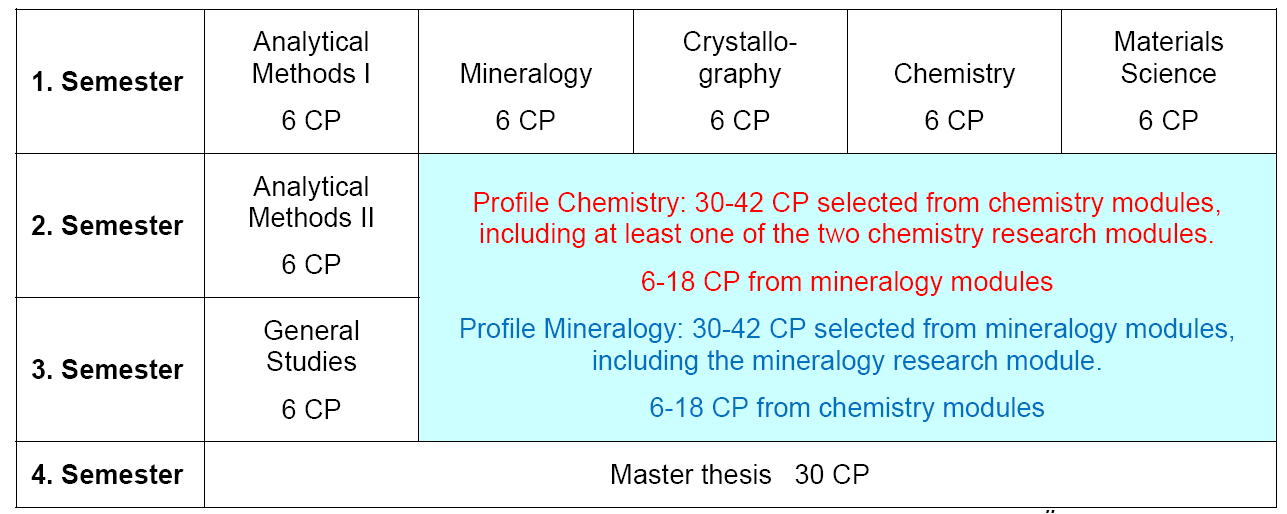Click the 2. Semester row header

coord(110,225)
